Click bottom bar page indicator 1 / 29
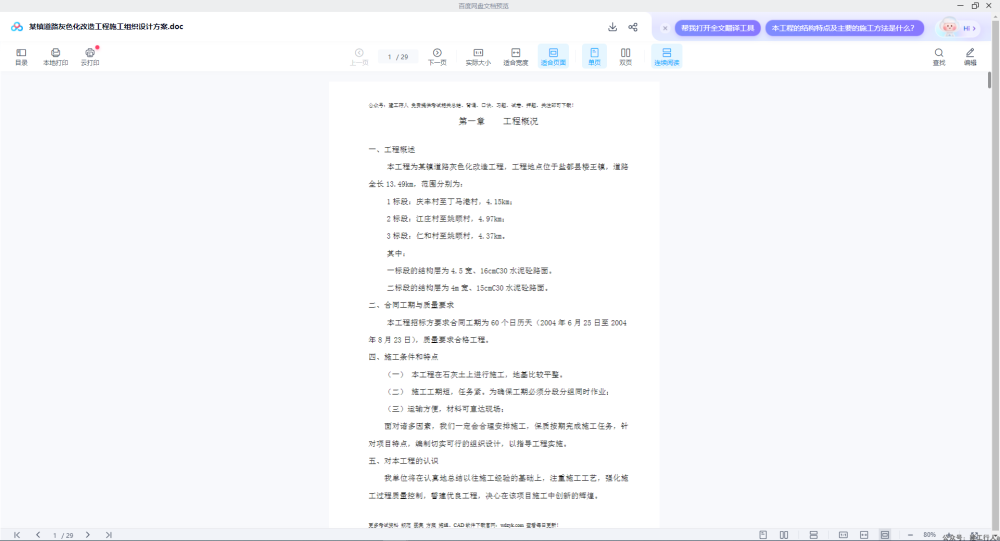 [x=62, y=535]
